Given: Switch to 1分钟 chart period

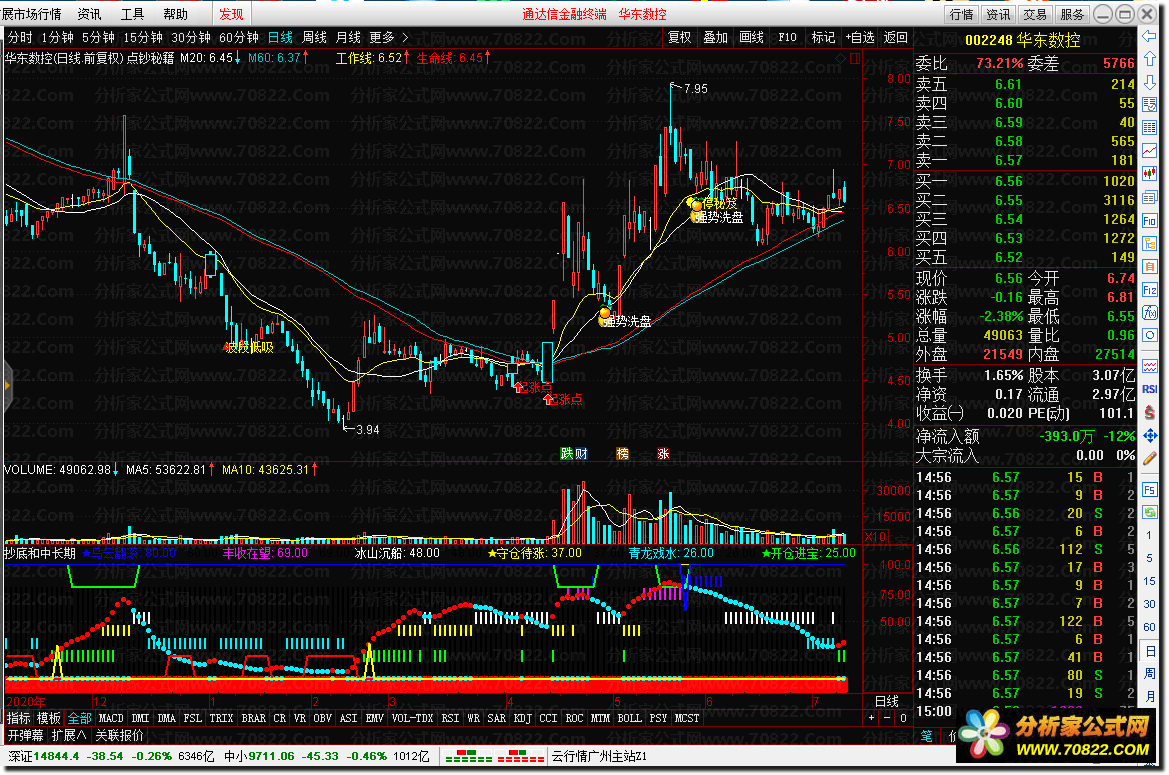Looking at the screenshot, I should 57,37.
